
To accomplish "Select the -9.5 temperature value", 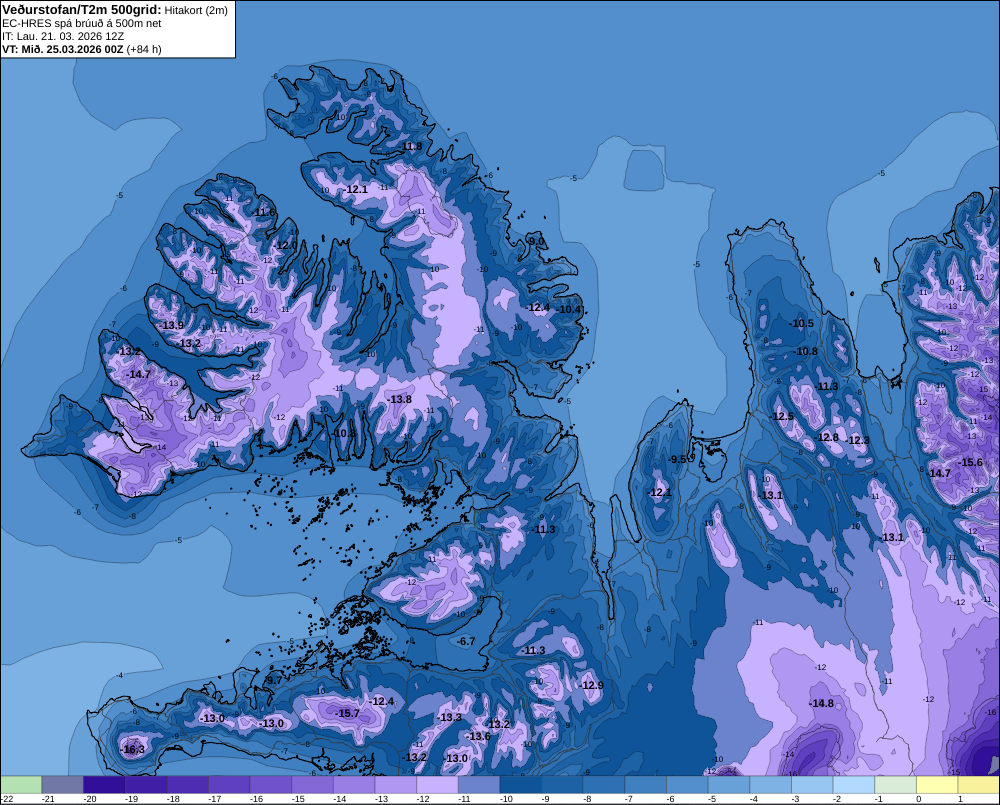I will coord(678,459).
